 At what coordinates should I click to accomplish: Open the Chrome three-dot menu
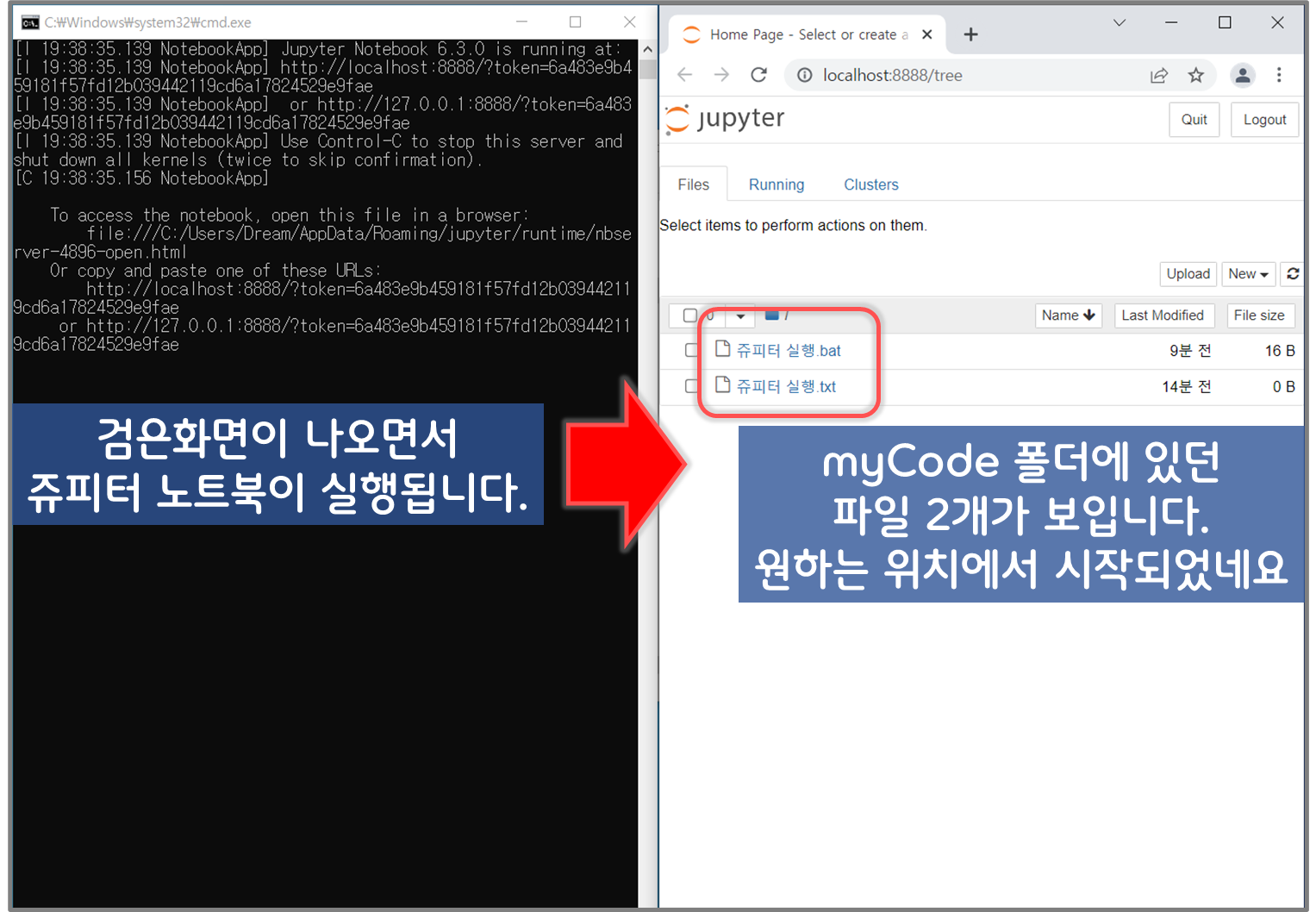pyautogui.click(x=1279, y=75)
